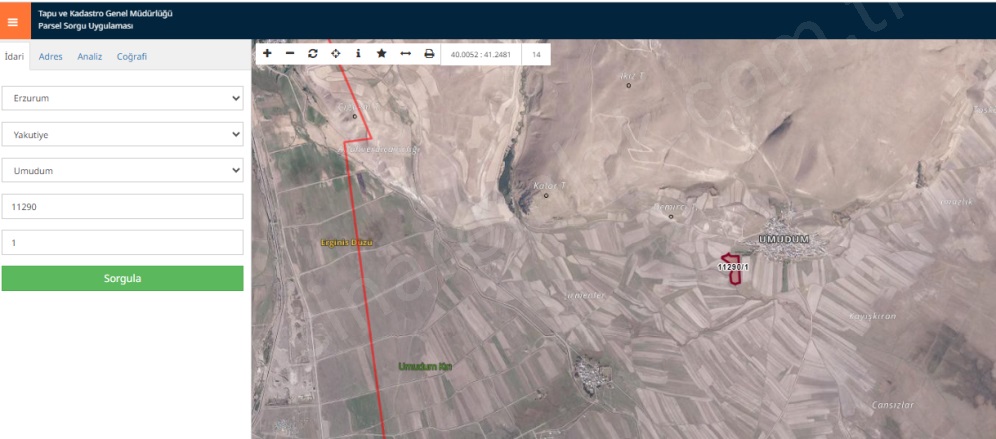Zoom out with the minus icon

click(290, 53)
